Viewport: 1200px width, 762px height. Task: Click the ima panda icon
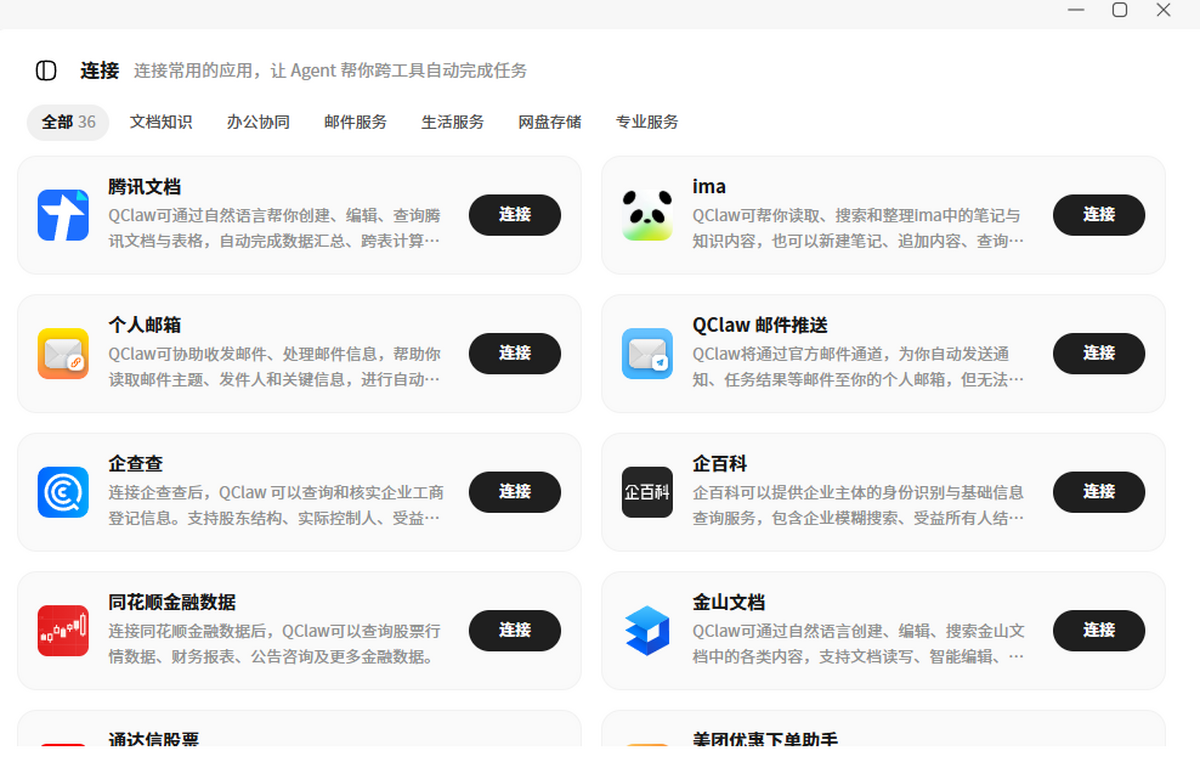[647, 215]
